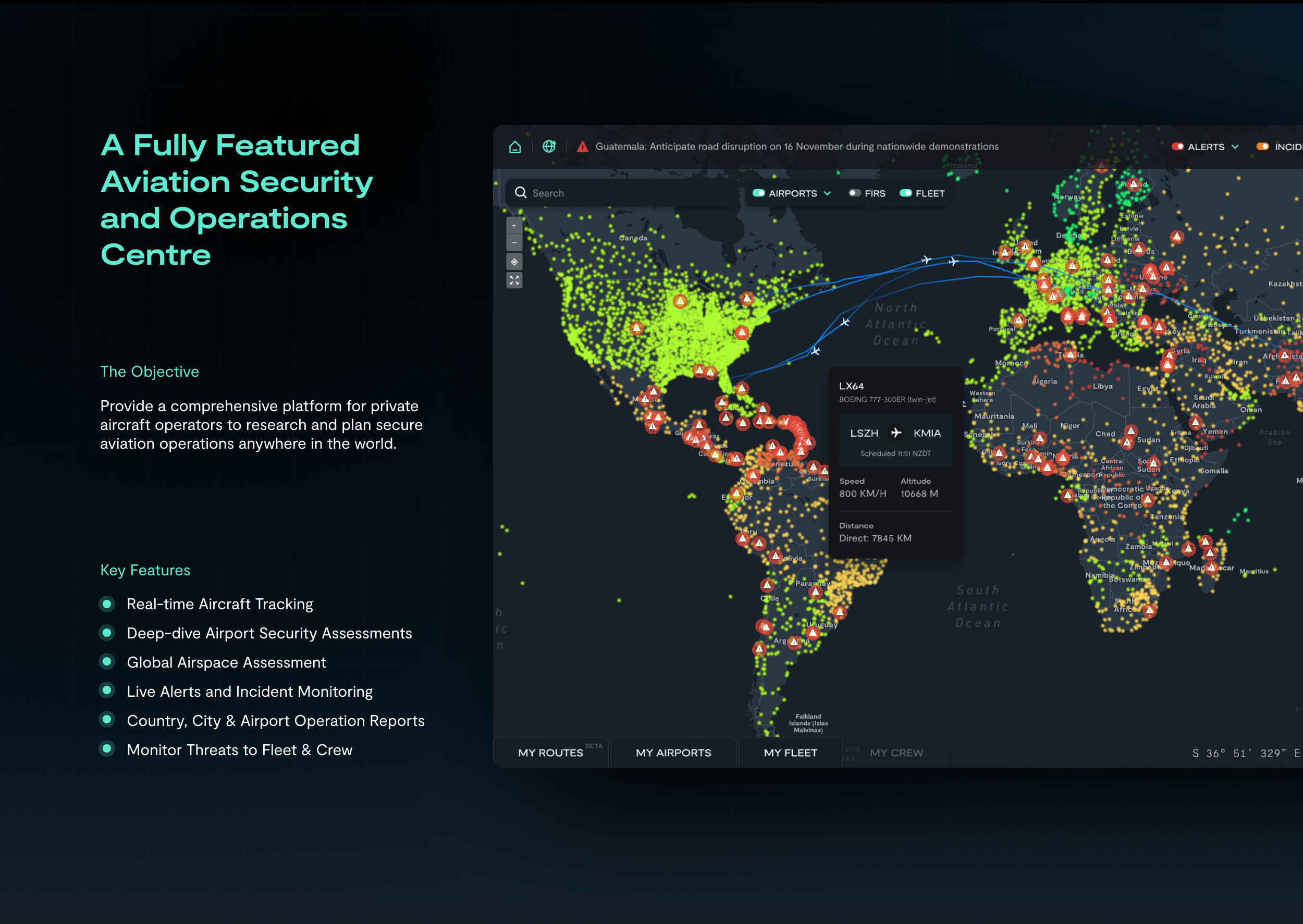Click the globe icon in top bar
1303x924 pixels.
point(548,147)
